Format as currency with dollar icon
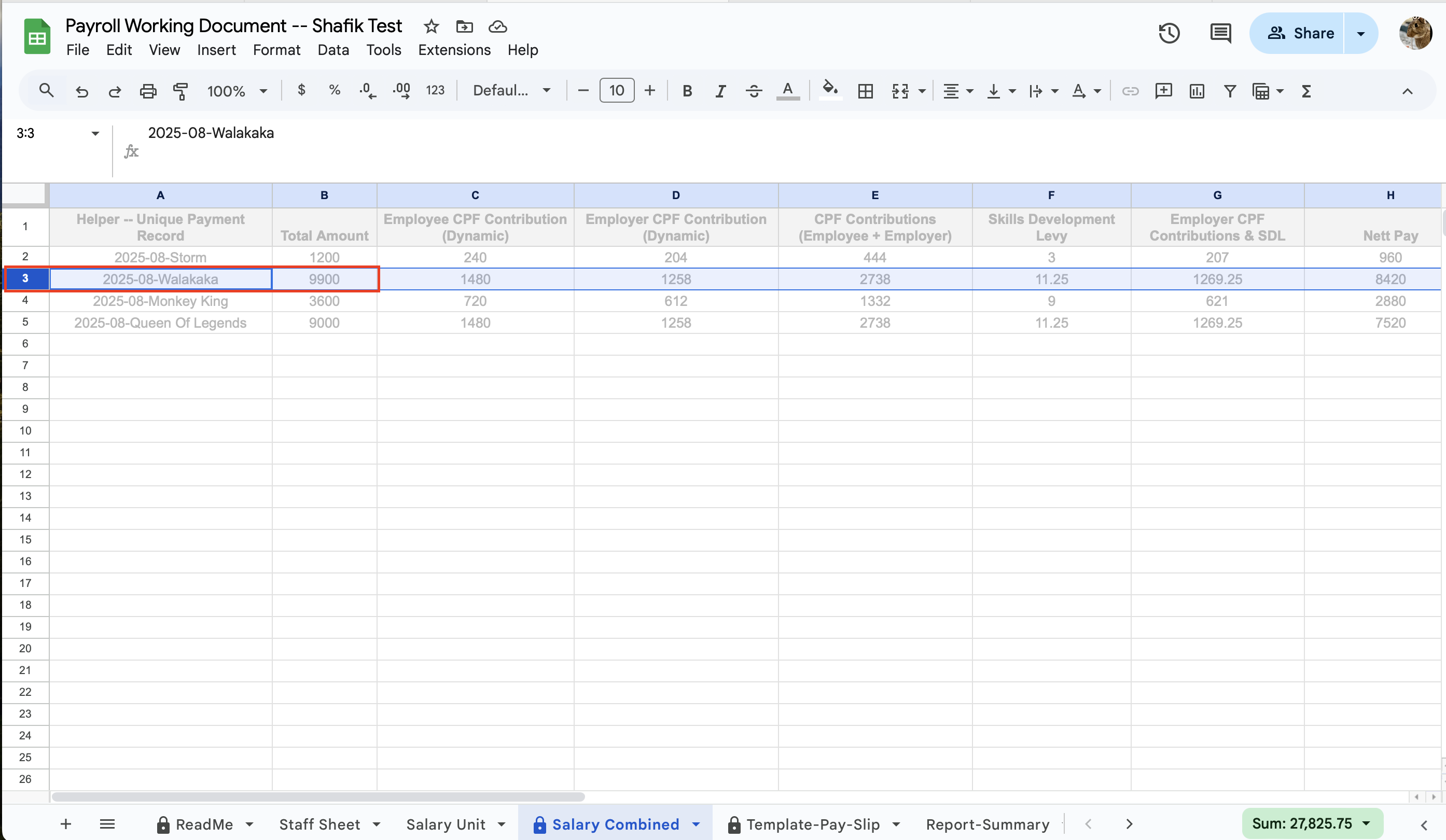 (301, 90)
